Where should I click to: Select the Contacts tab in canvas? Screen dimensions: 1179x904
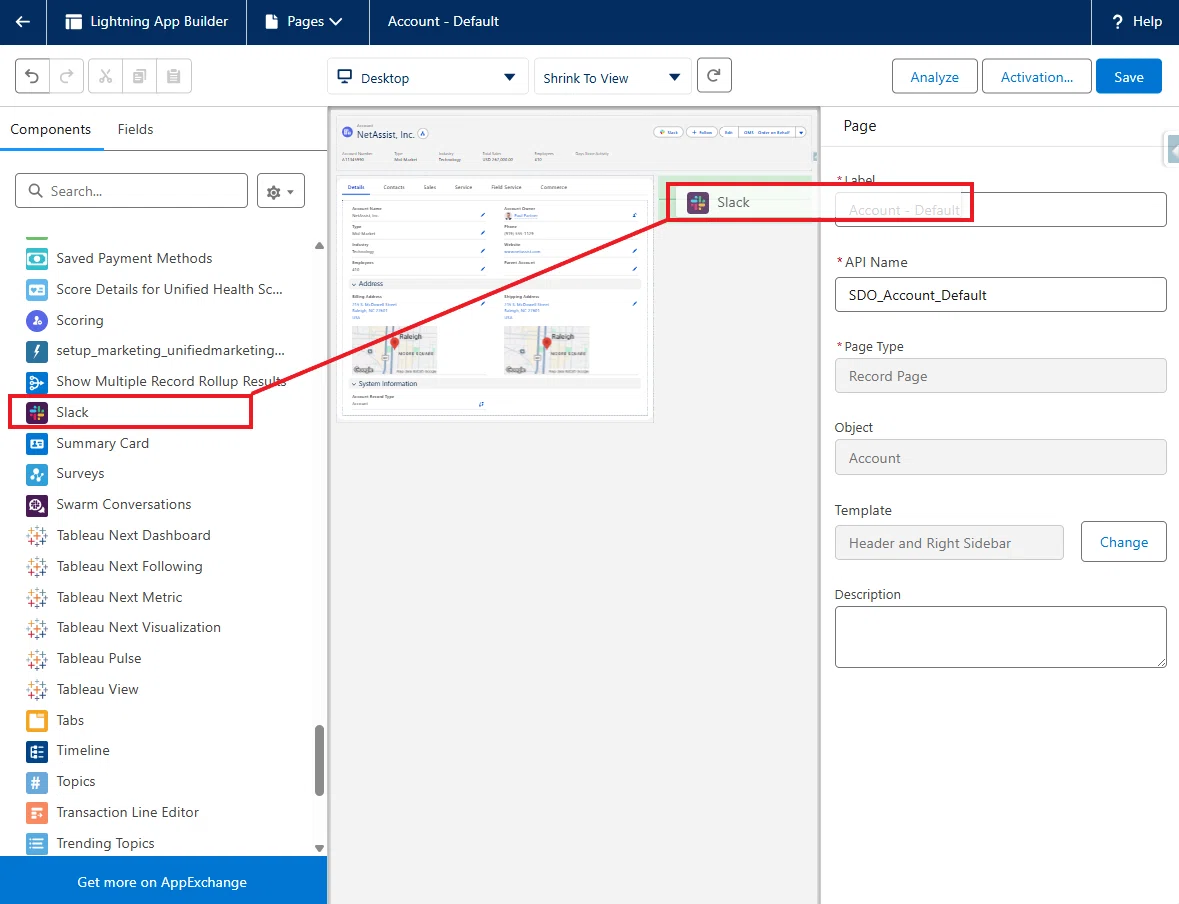(394, 187)
